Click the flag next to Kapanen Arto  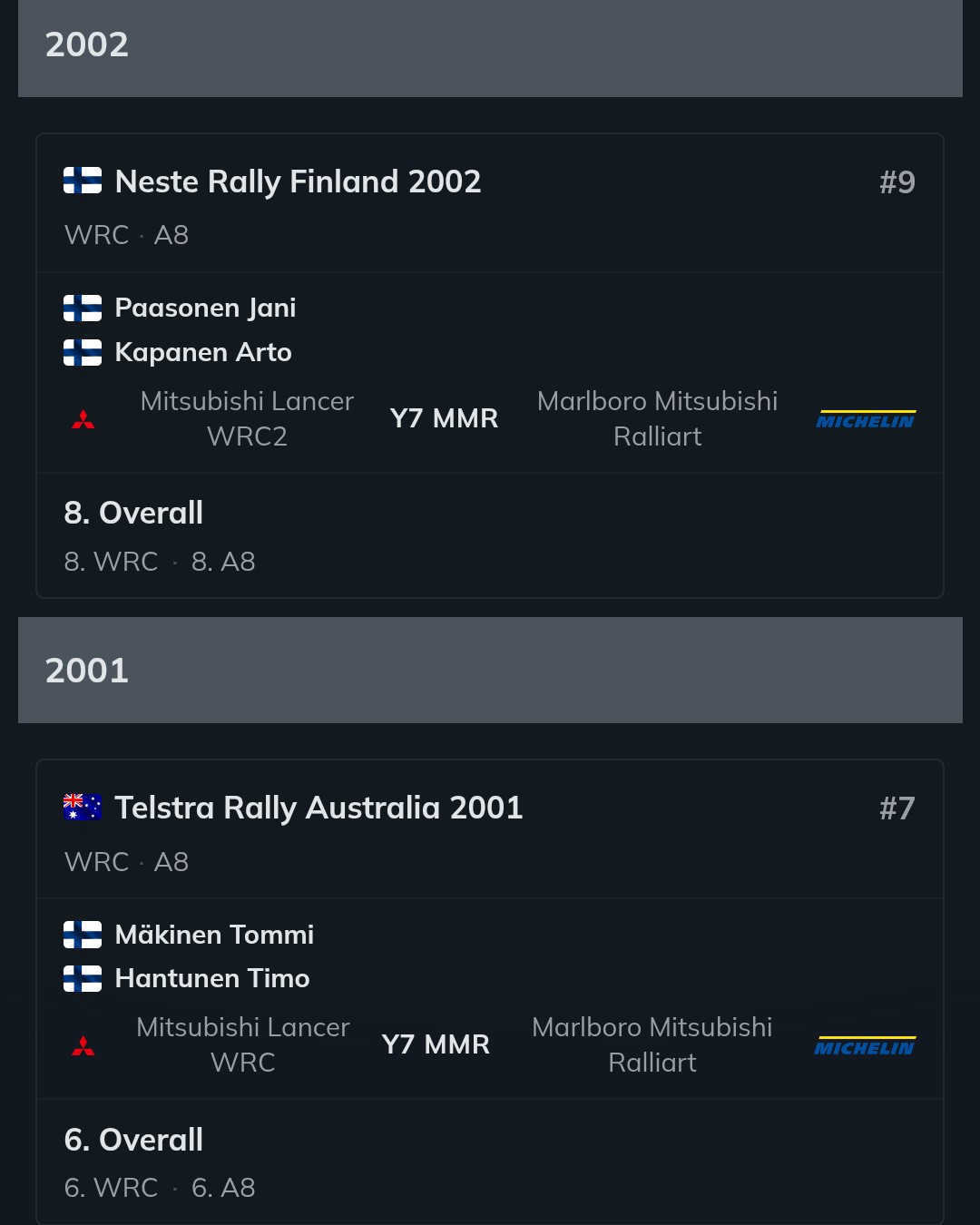pos(83,352)
